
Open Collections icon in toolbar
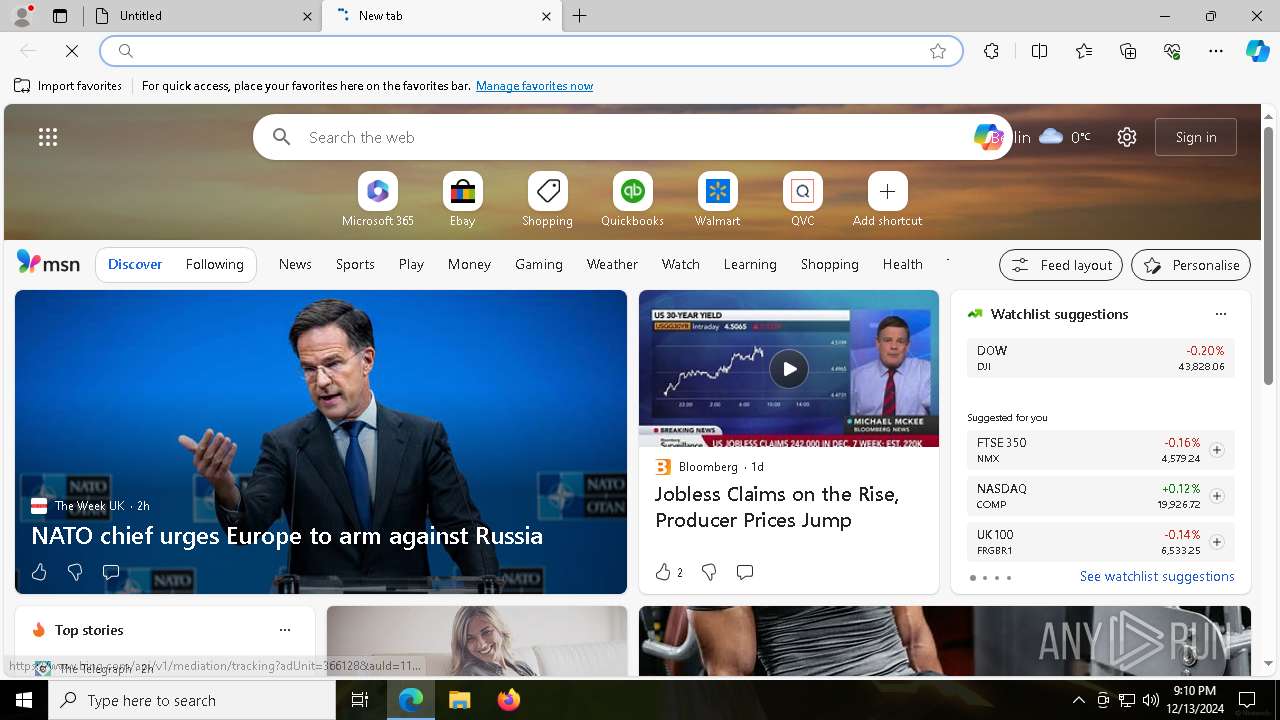coord(1128,51)
